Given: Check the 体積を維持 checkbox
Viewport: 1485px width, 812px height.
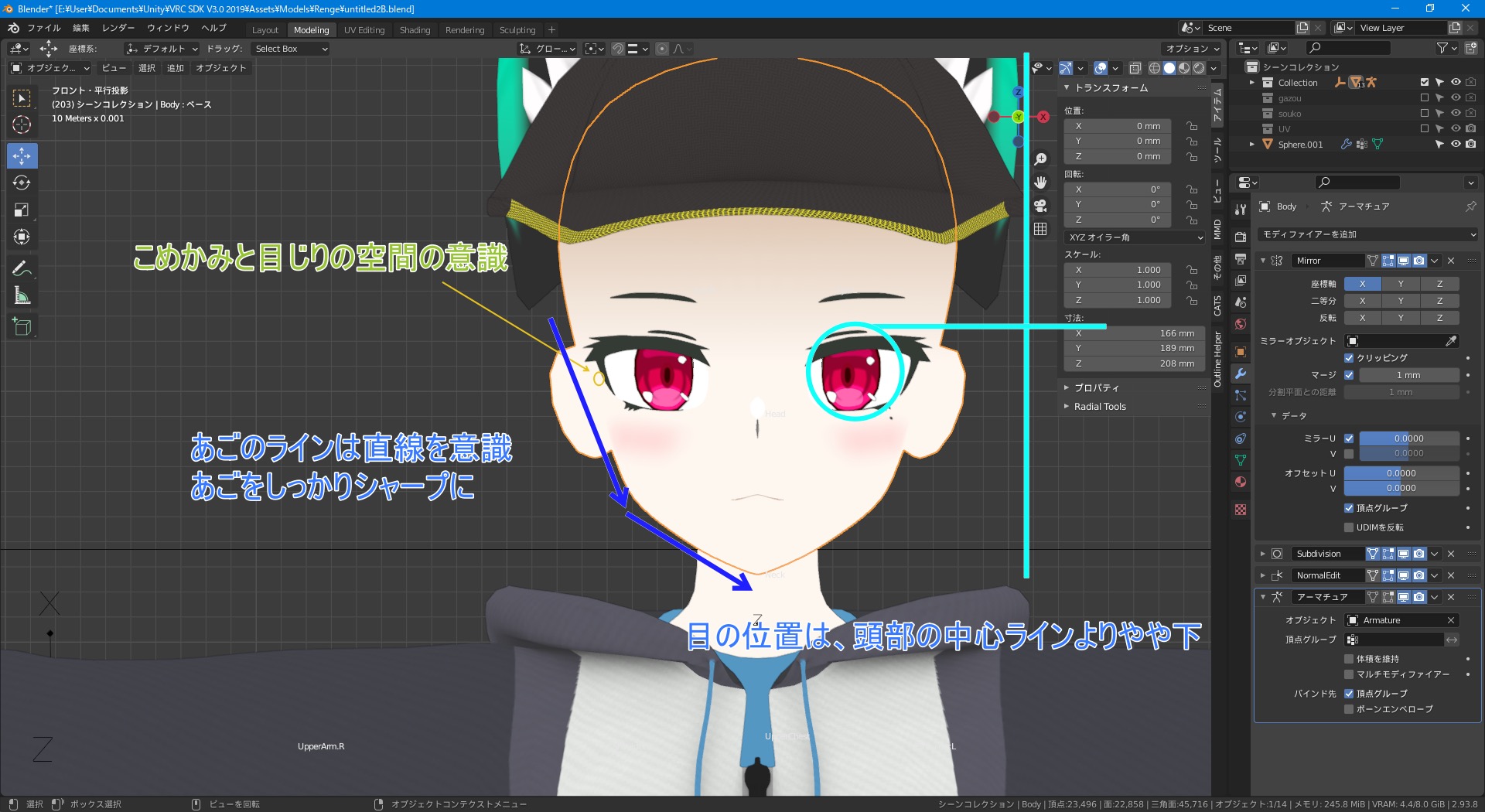Looking at the screenshot, I should pos(1349,659).
